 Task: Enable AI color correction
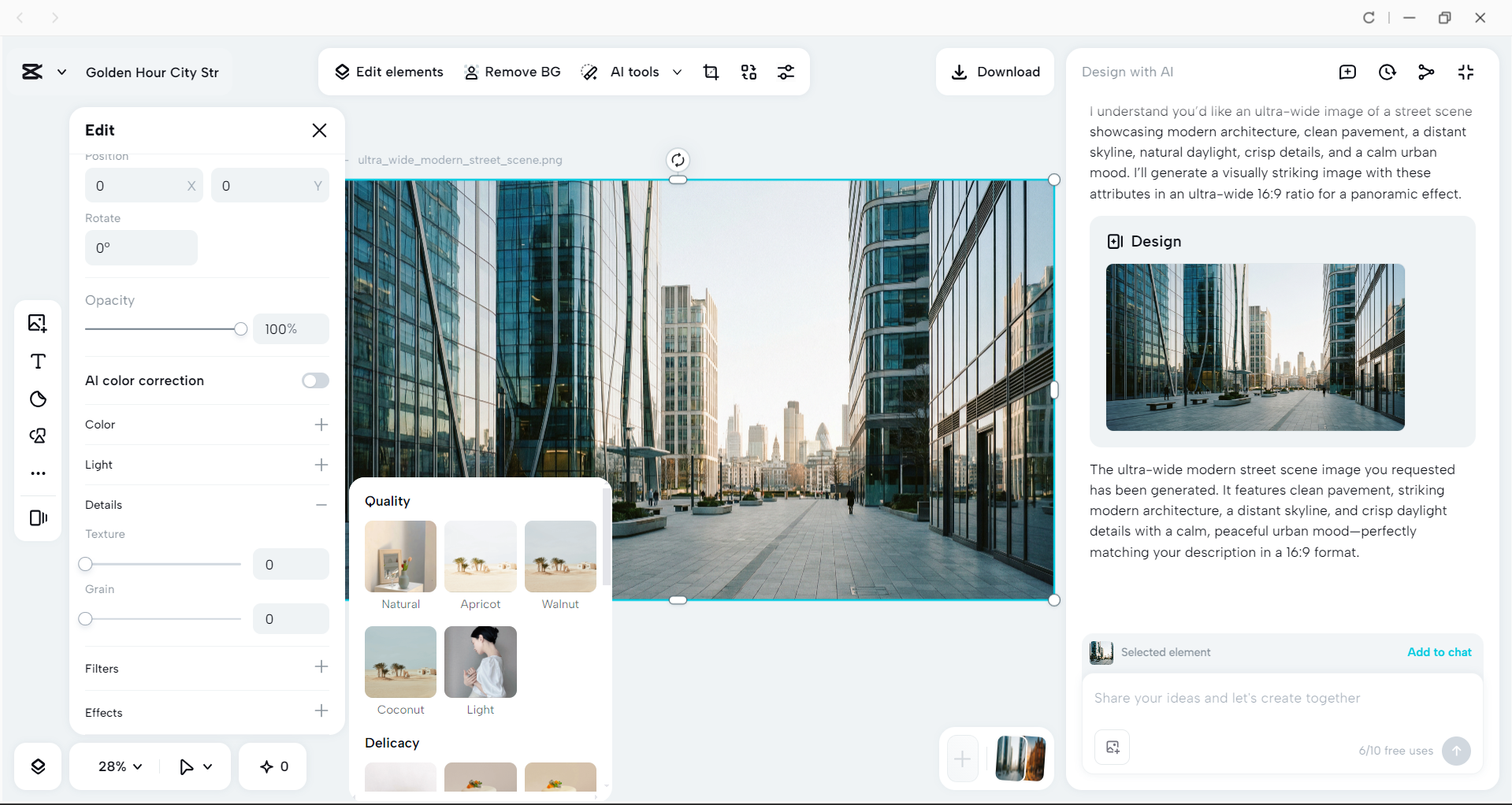pos(314,380)
